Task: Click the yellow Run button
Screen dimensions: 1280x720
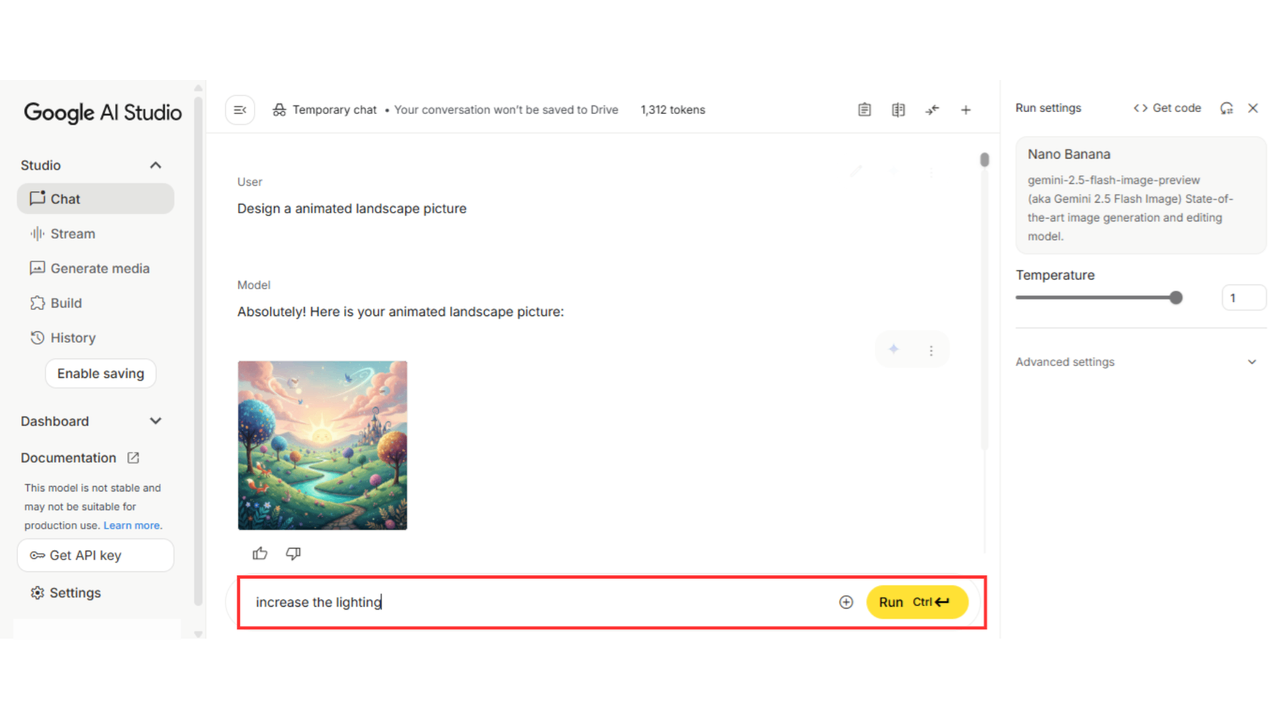Action: [x=917, y=602]
